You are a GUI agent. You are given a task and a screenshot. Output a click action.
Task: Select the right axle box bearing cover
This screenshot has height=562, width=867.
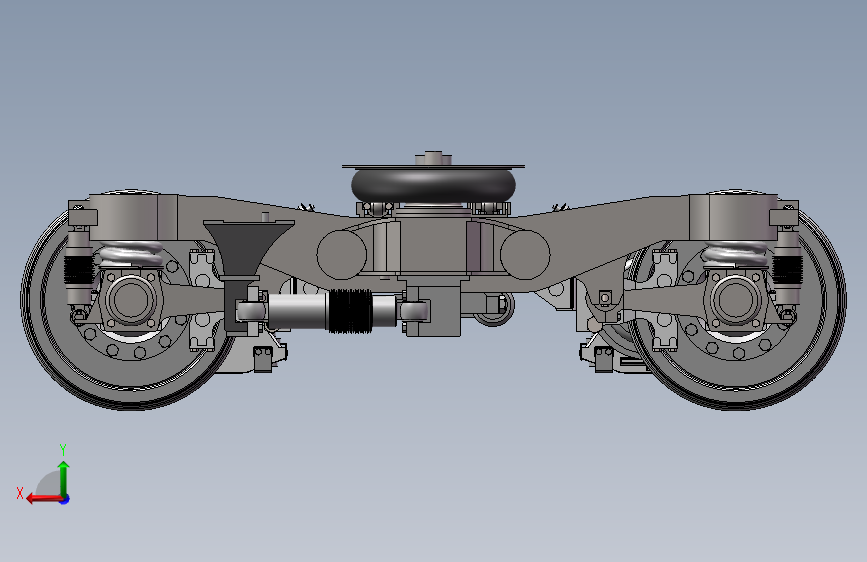(735, 299)
